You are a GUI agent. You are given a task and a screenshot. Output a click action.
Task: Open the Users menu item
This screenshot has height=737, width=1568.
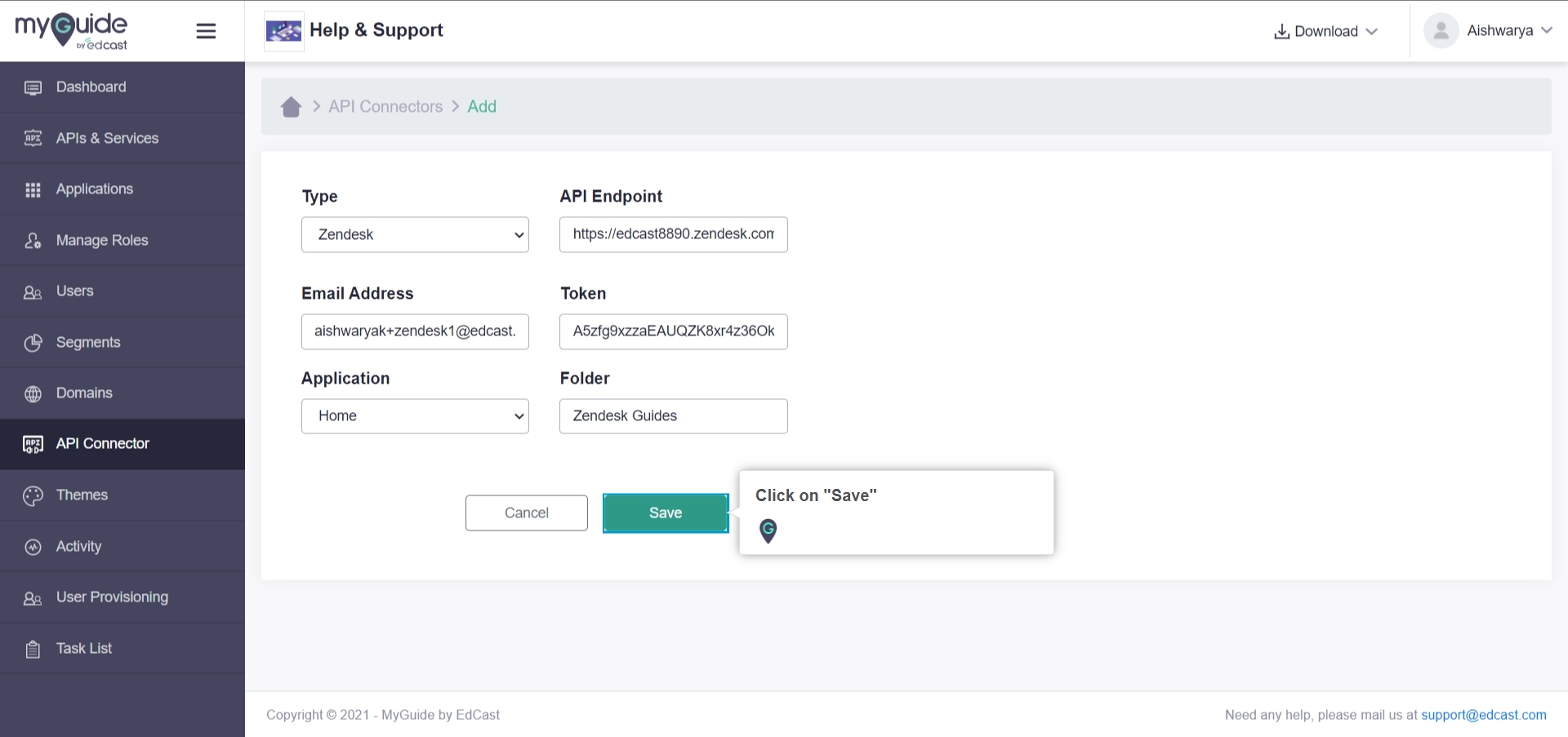coord(122,291)
